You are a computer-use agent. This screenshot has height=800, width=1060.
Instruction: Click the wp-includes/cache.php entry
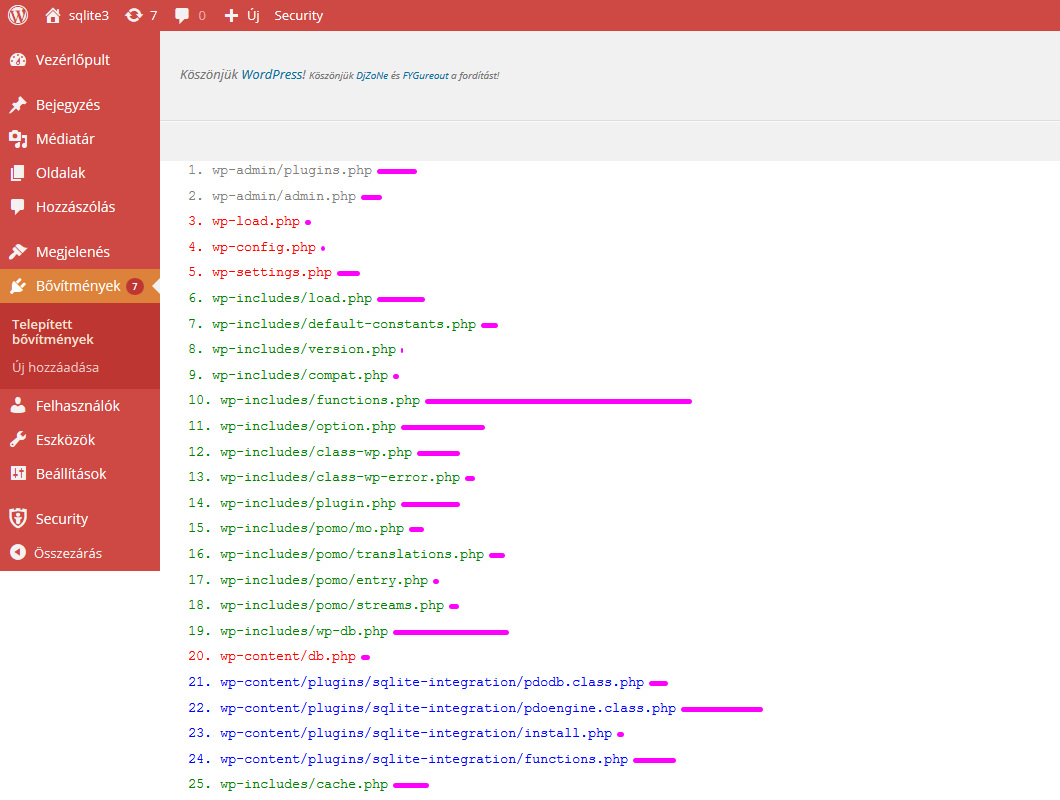click(304, 784)
